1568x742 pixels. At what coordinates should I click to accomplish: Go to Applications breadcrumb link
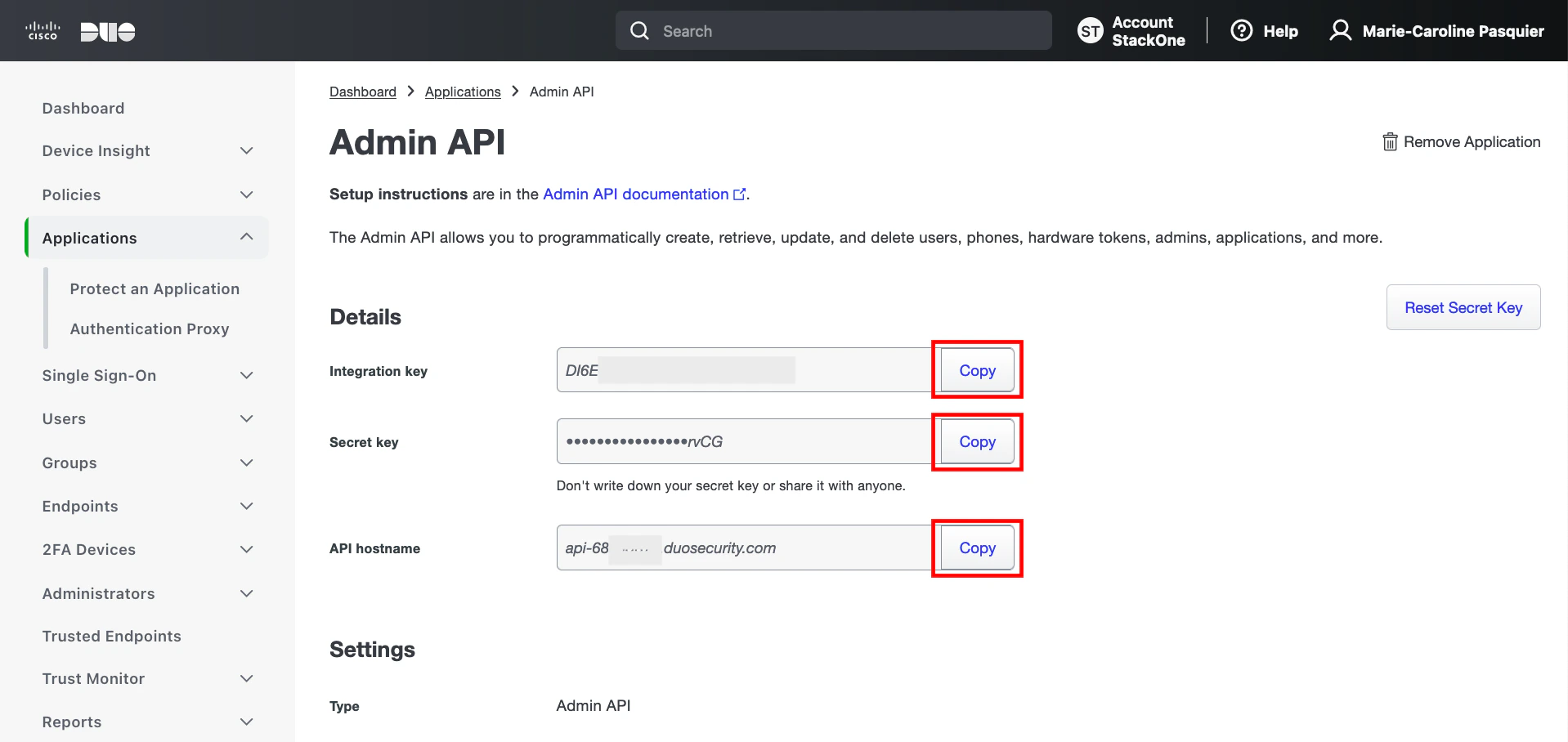[463, 92]
